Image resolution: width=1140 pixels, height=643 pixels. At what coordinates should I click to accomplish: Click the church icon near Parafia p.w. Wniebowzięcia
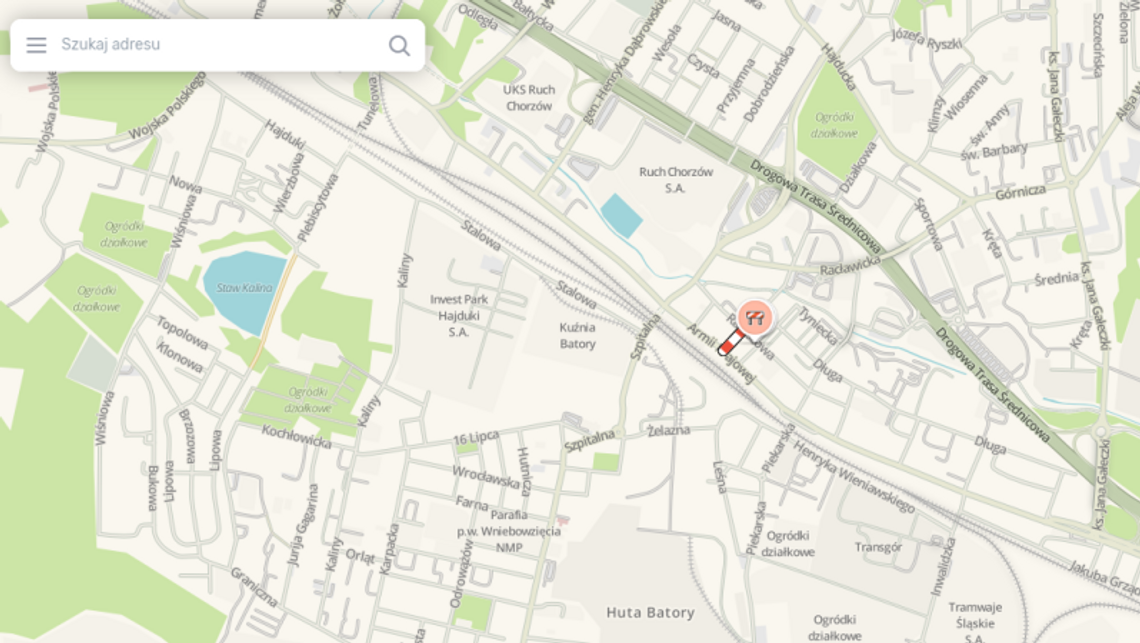tap(562, 520)
